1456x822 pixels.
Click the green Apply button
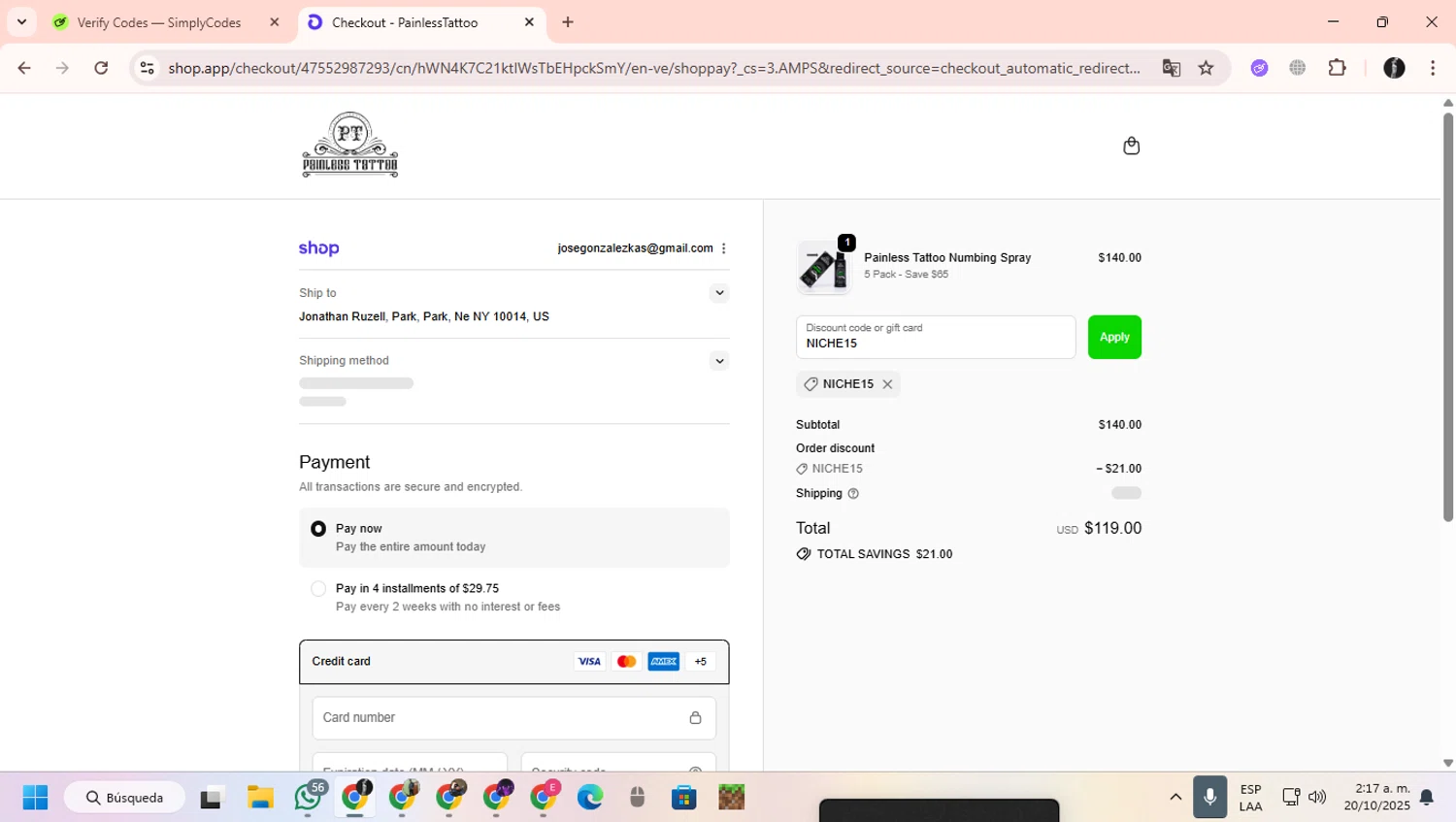[x=1114, y=338]
